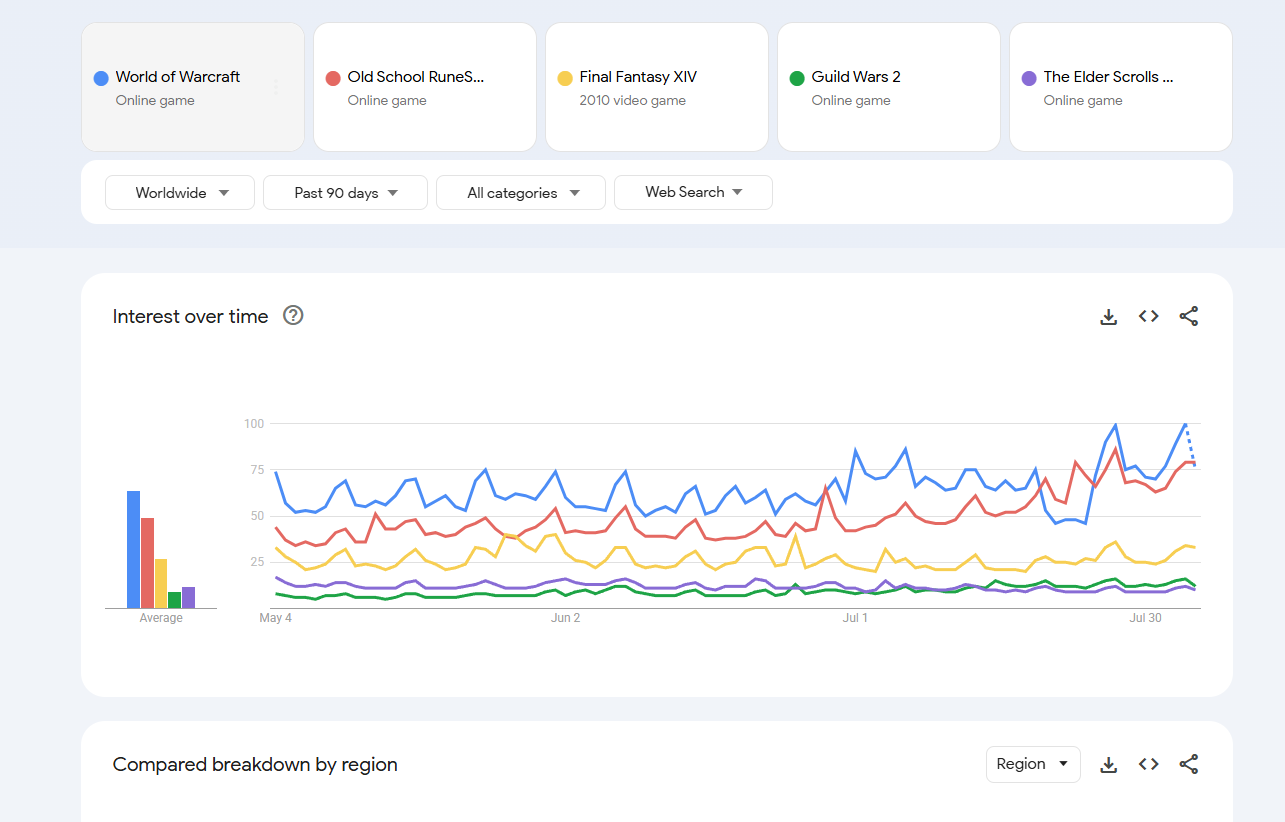The image size is (1285, 822).
Task: Edit The Elder Scrolls search term card
Action: click(x=1121, y=87)
